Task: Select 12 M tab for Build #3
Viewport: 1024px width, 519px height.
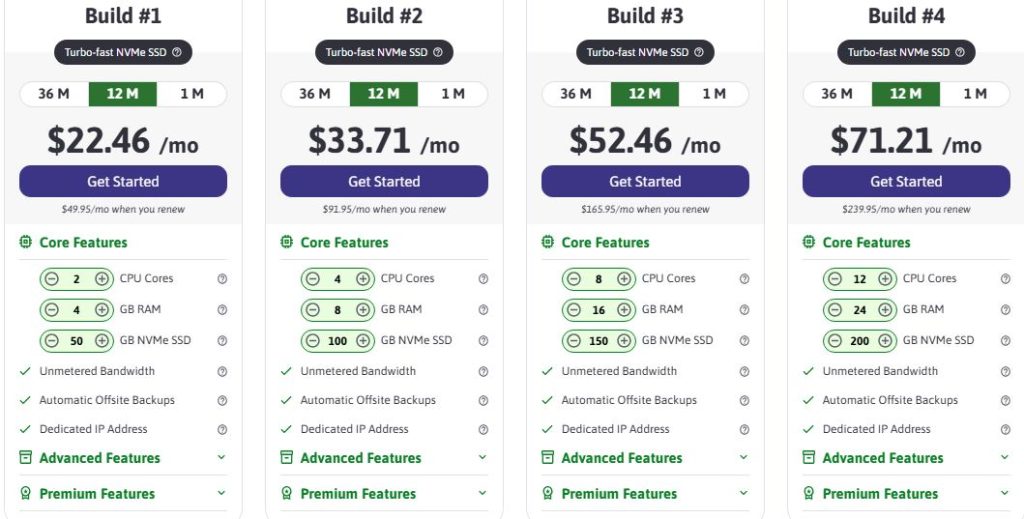Action: (645, 94)
